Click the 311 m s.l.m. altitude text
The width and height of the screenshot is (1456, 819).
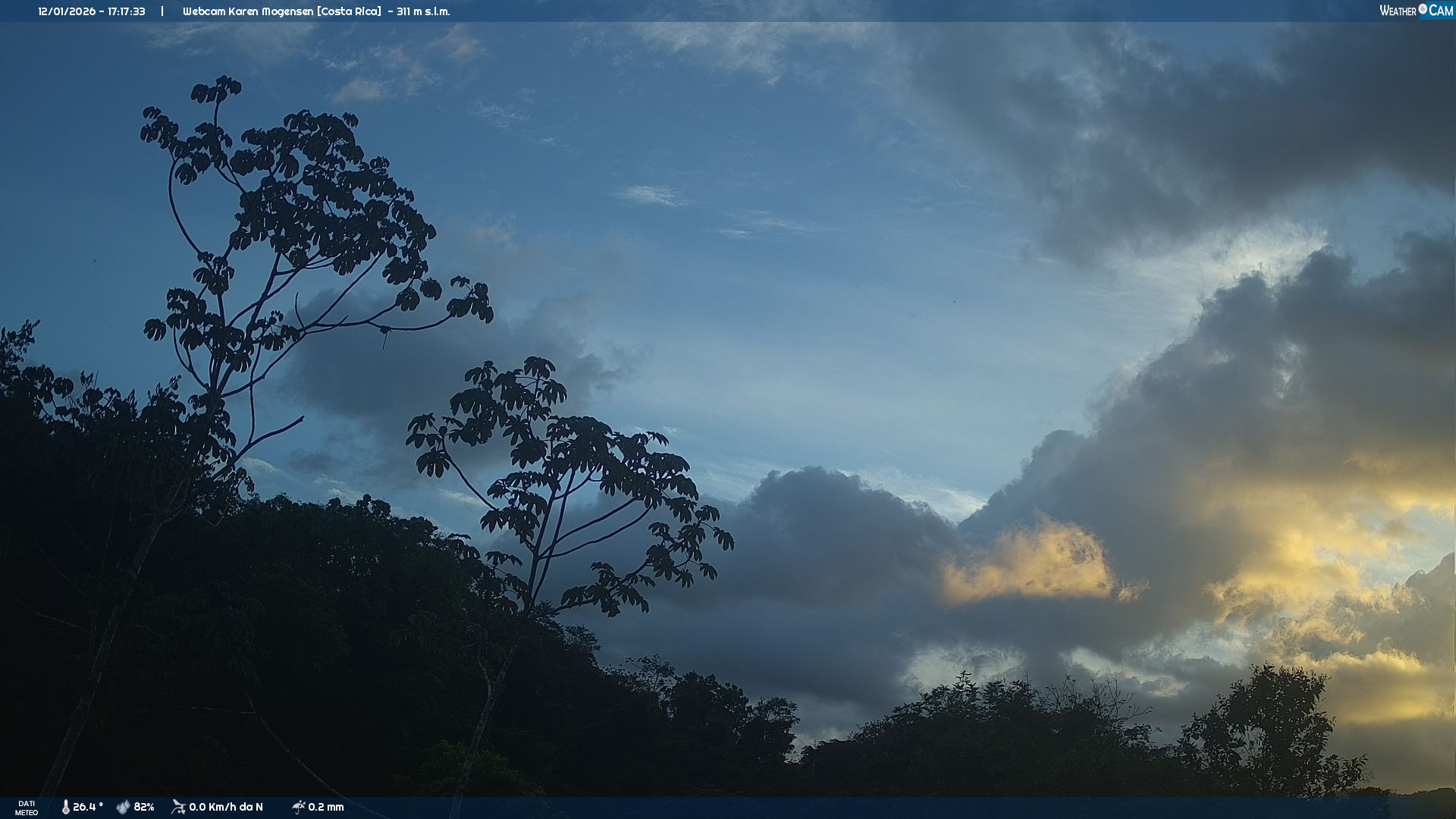(423, 11)
